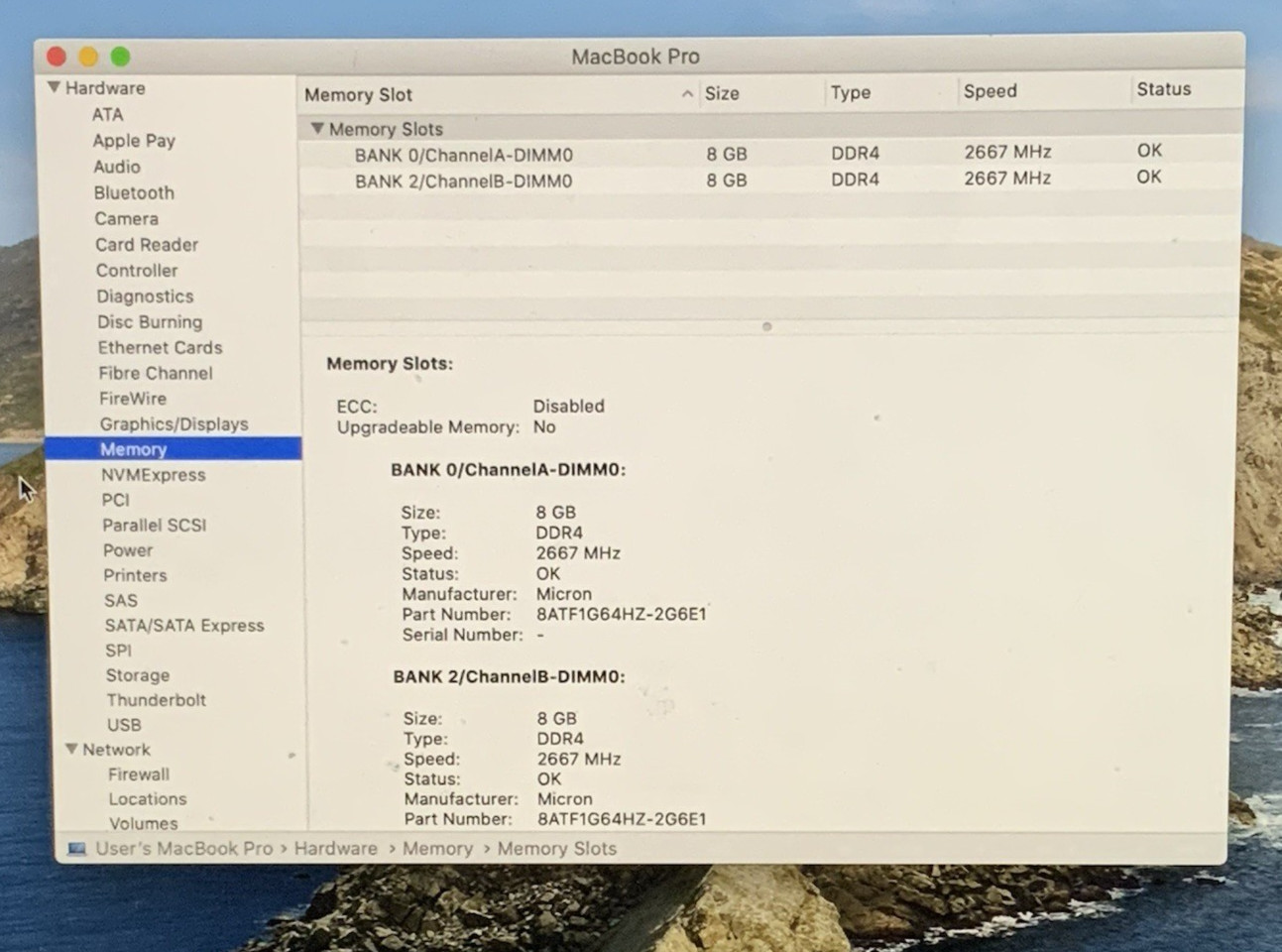Select USB in the sidebar
Viewport: 1282px width, 952px height.
click(124, 724)
